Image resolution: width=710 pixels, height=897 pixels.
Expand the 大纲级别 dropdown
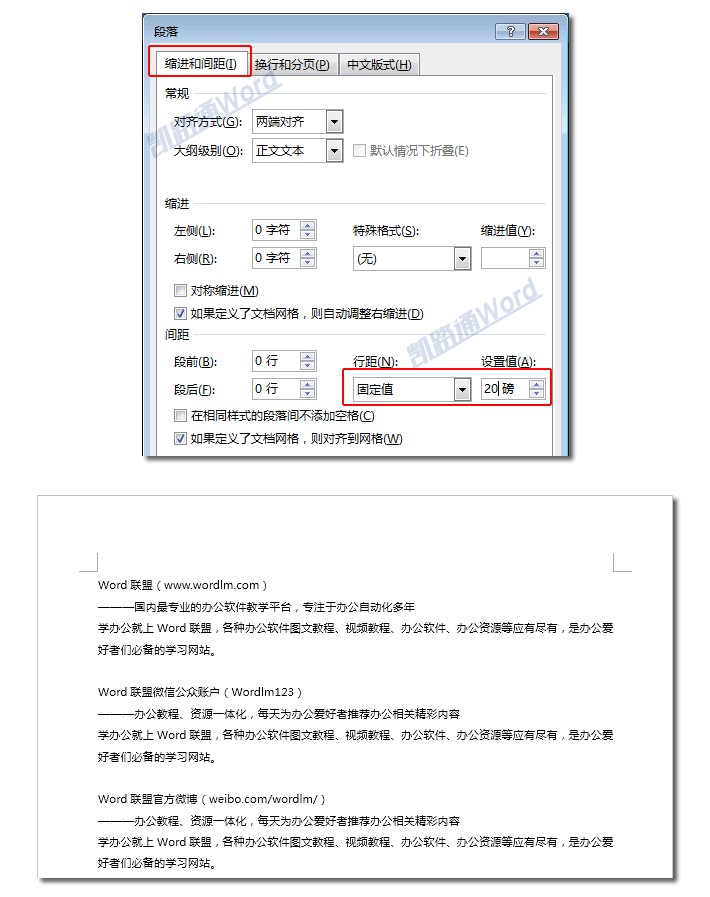(x=334, y=151)
